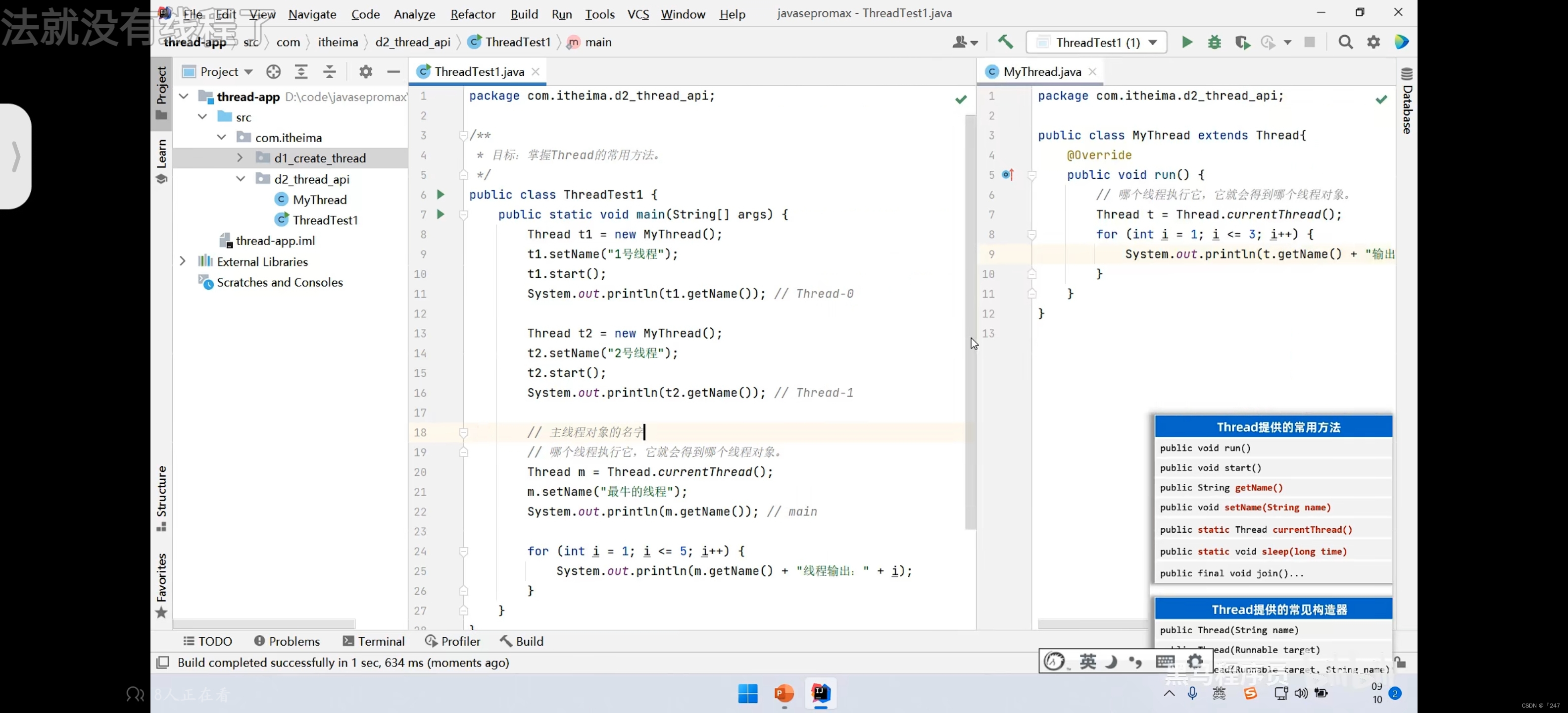Open IDE settings gear in top toolbar
1568x713 pixels.
coord(1373,42)
